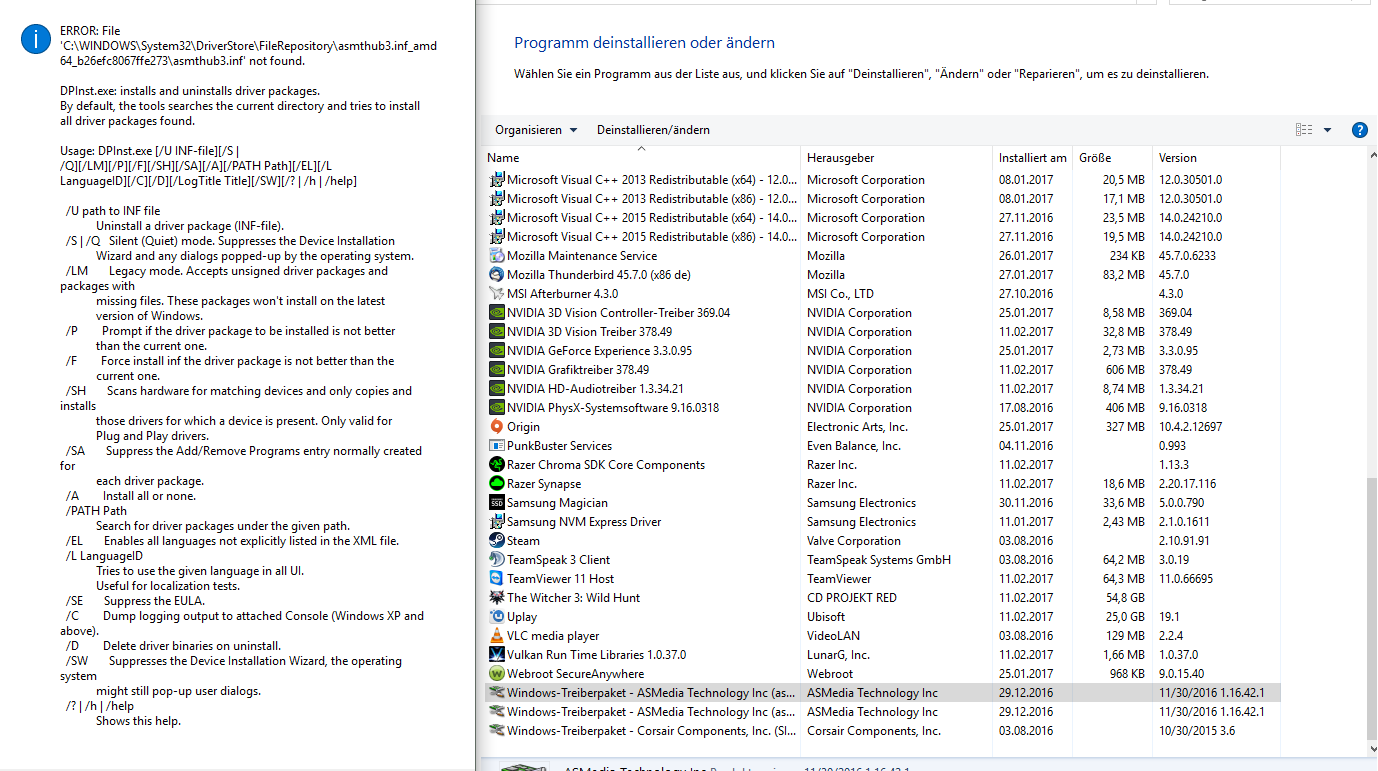Click the NVIDIA Grafiktreiber icon

[x=497, y=370]
